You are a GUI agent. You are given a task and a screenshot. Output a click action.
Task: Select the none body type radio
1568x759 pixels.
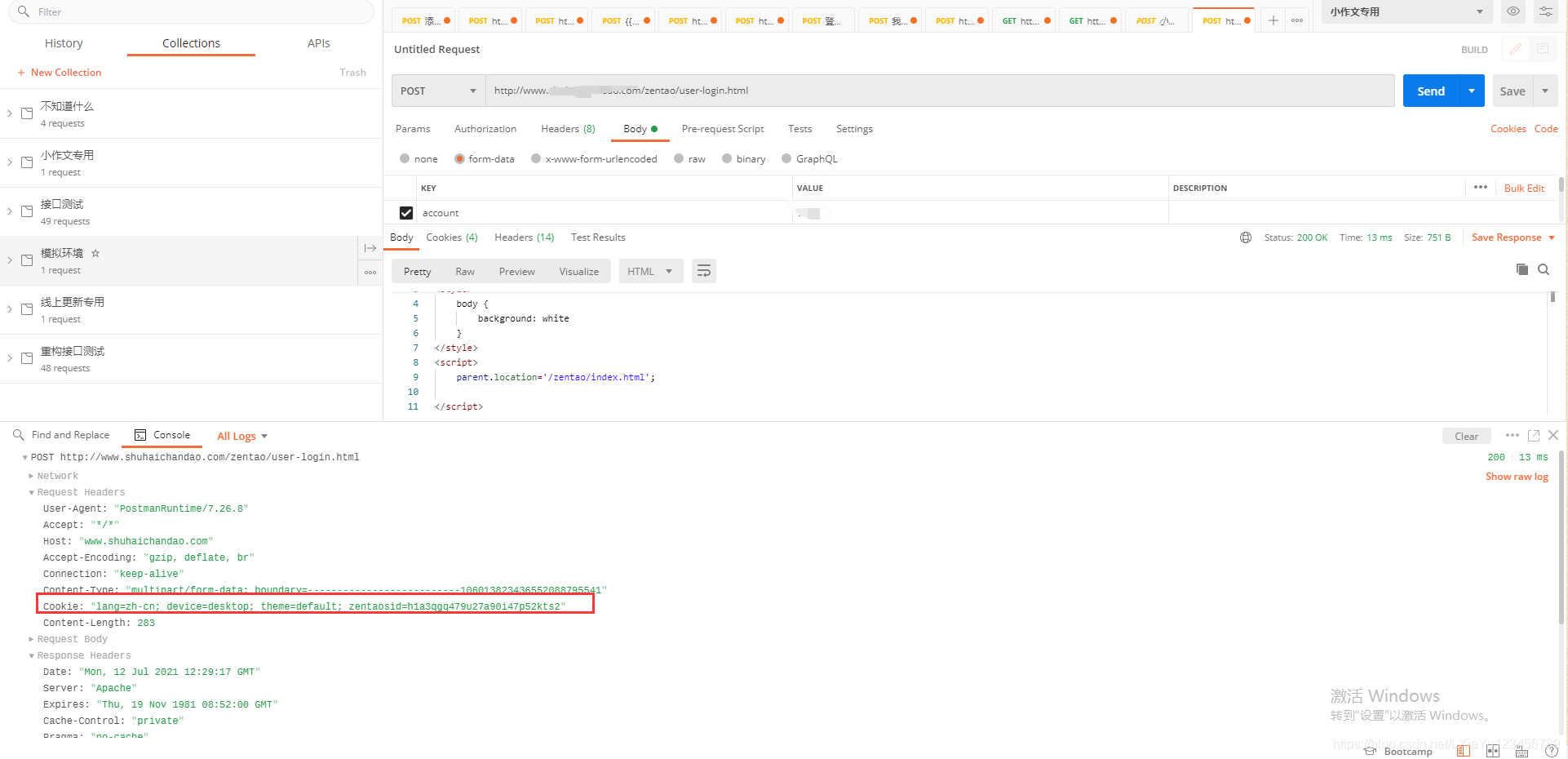405,158
